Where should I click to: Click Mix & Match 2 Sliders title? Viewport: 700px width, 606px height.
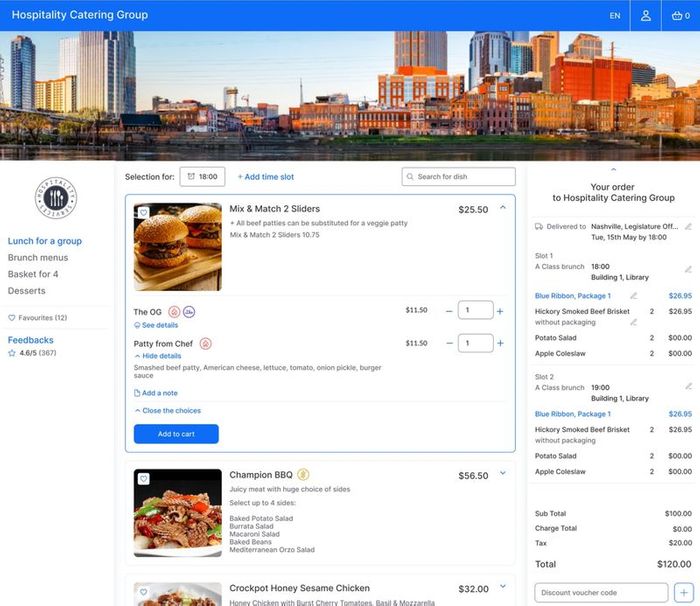275,209
